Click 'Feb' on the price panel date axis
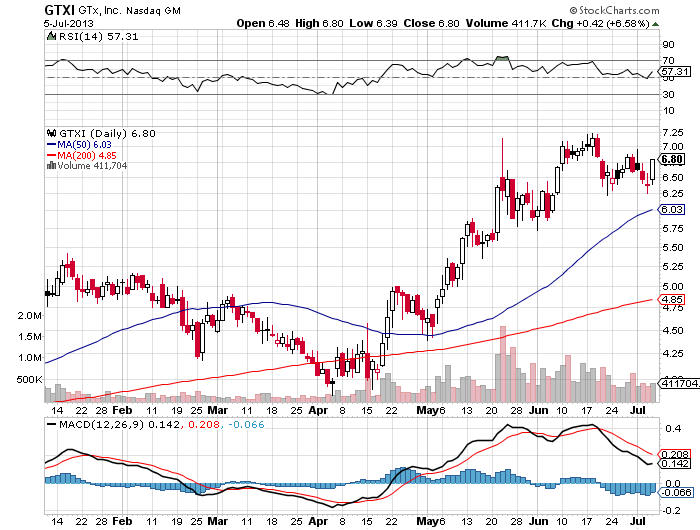The image size is (700, 530). click(x=122, y=410)
